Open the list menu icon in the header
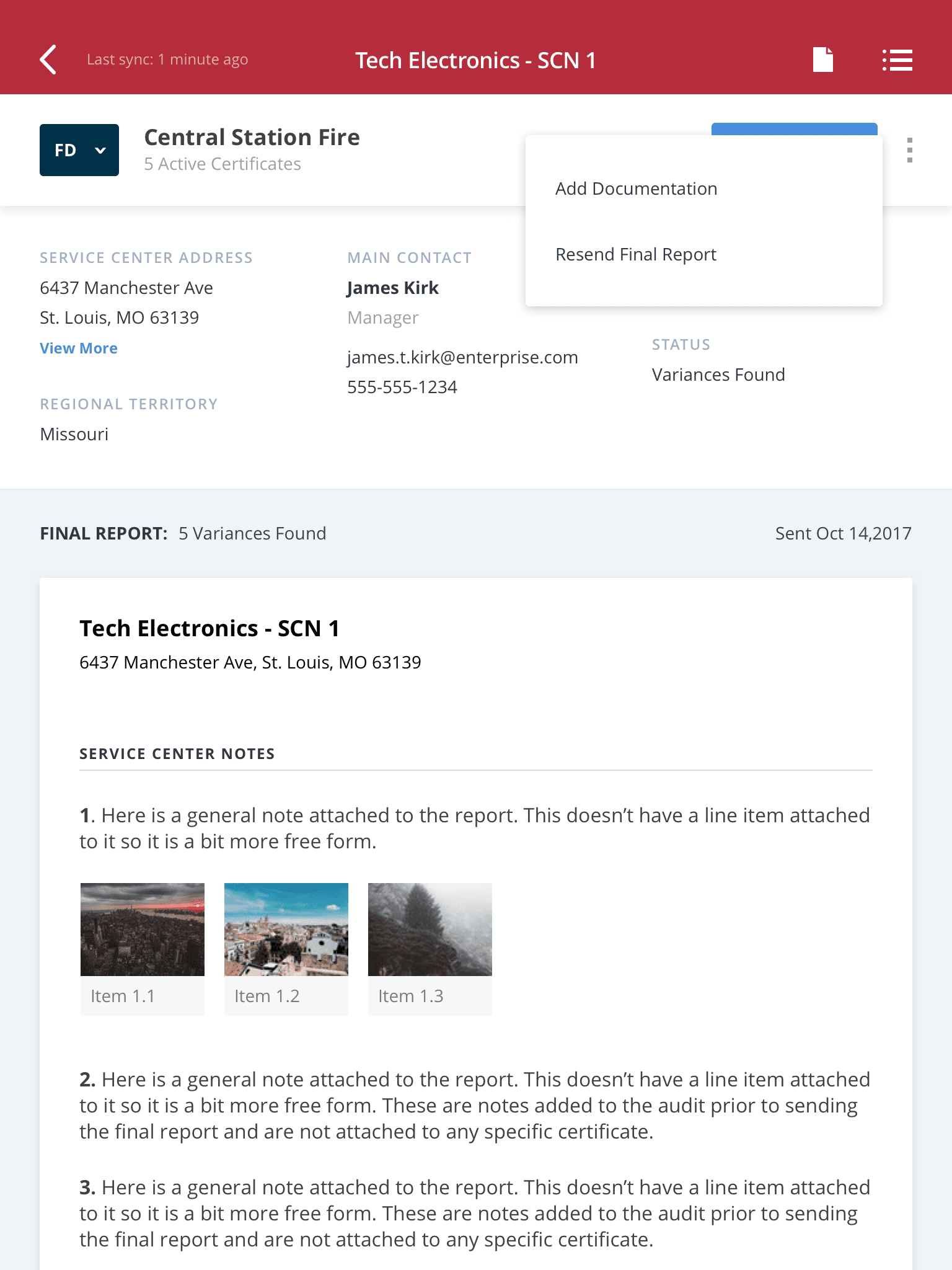Image resolution: width=952 pixels, height=1270 pixels. click(897, 60)
